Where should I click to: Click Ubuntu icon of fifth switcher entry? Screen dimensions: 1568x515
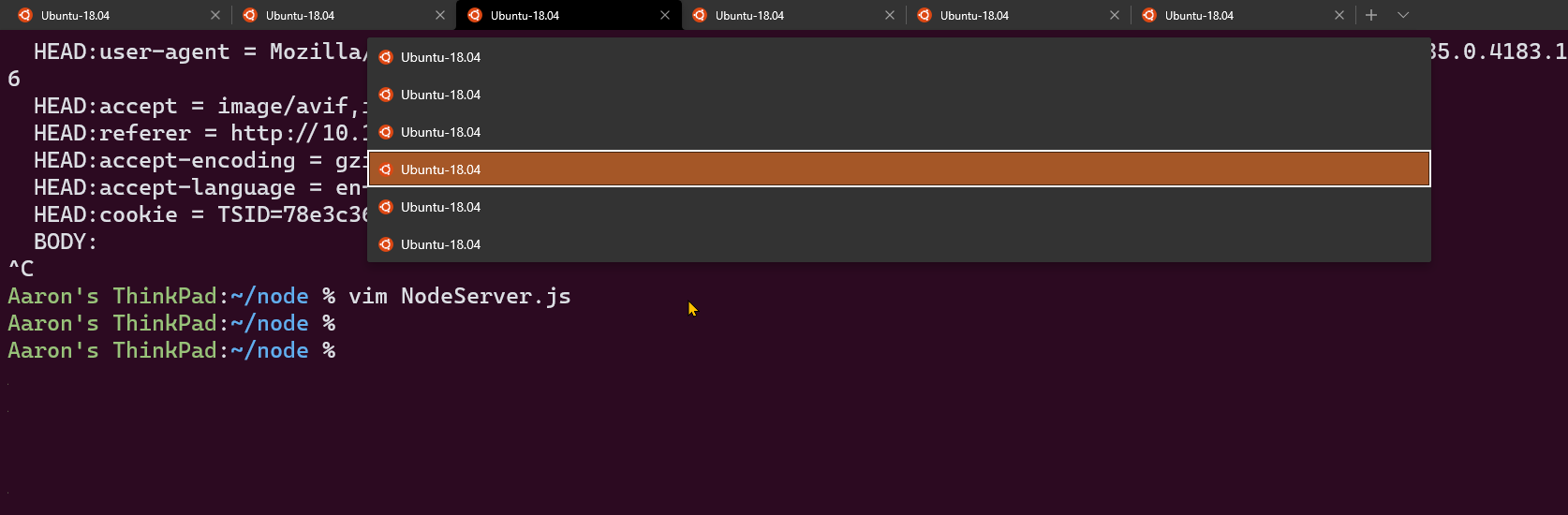(x=385, y=207)
